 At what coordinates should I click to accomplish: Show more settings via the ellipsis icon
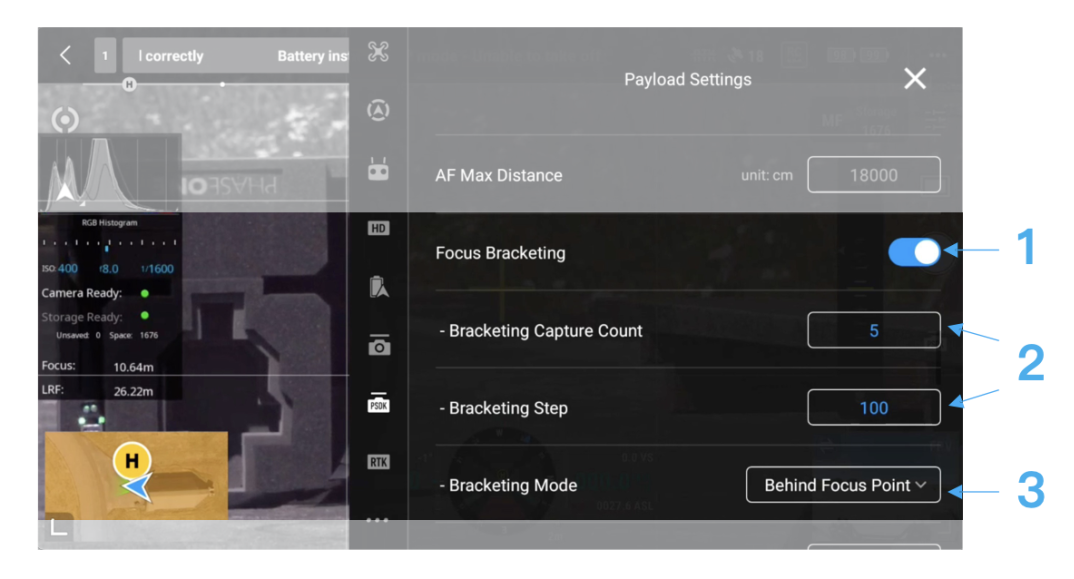[x=378, y=520]
